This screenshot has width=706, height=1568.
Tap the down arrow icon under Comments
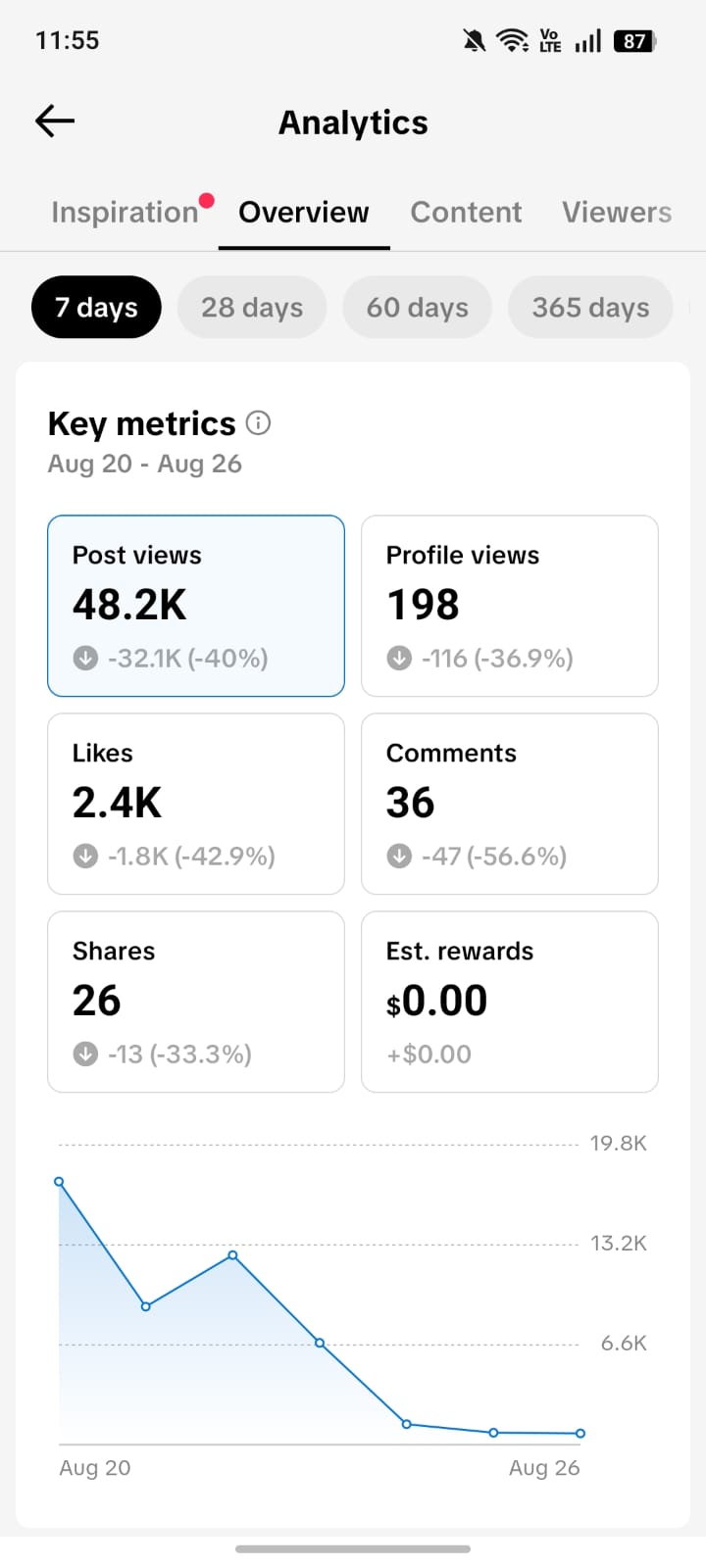tap(399, 856)
